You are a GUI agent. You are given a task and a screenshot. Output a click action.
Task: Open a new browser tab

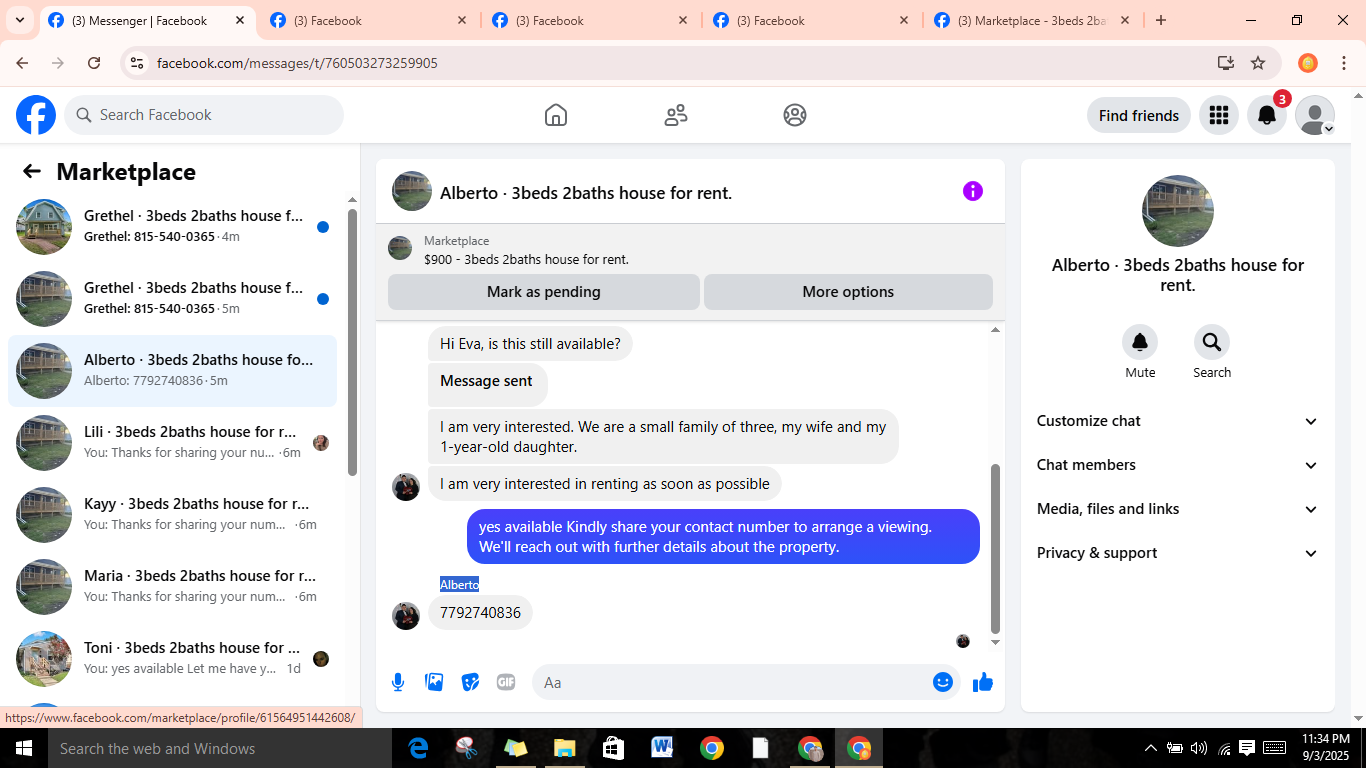1161,20
